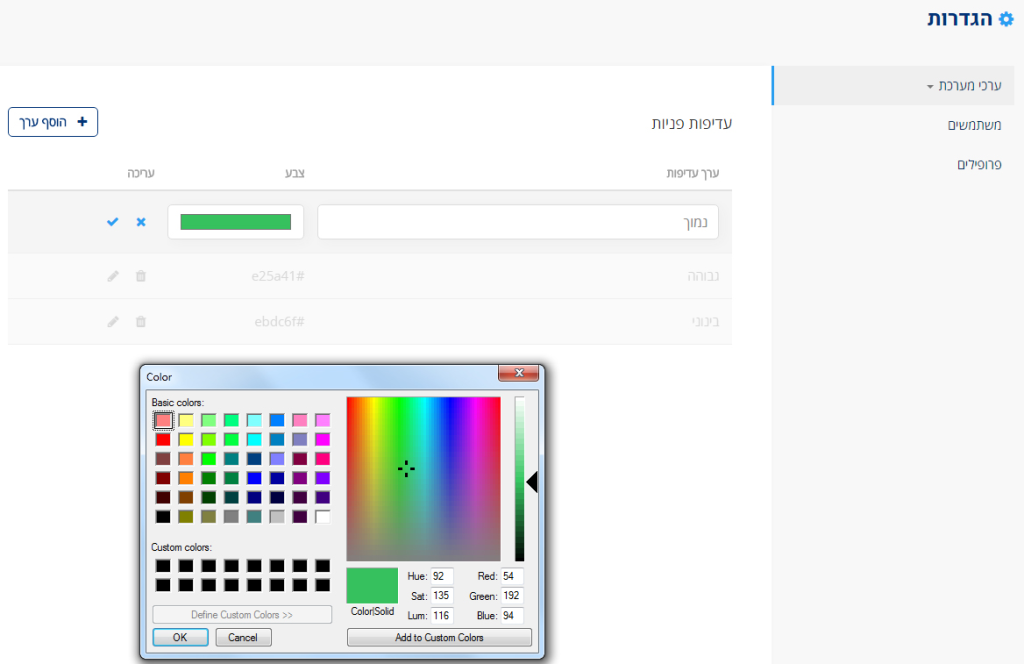Click the green color field in edit row
Viewport: 1024px width, 664px height.
tap(236, 222)
